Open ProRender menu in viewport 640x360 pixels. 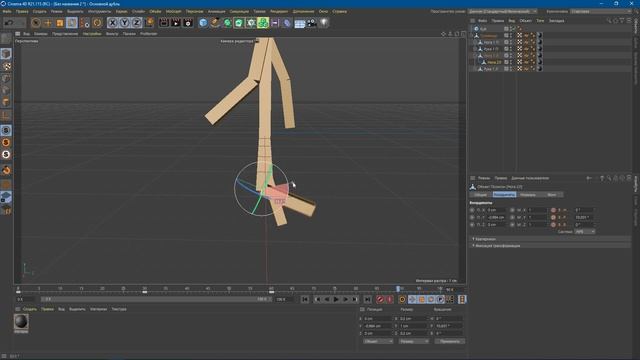[x=149, y=34]
